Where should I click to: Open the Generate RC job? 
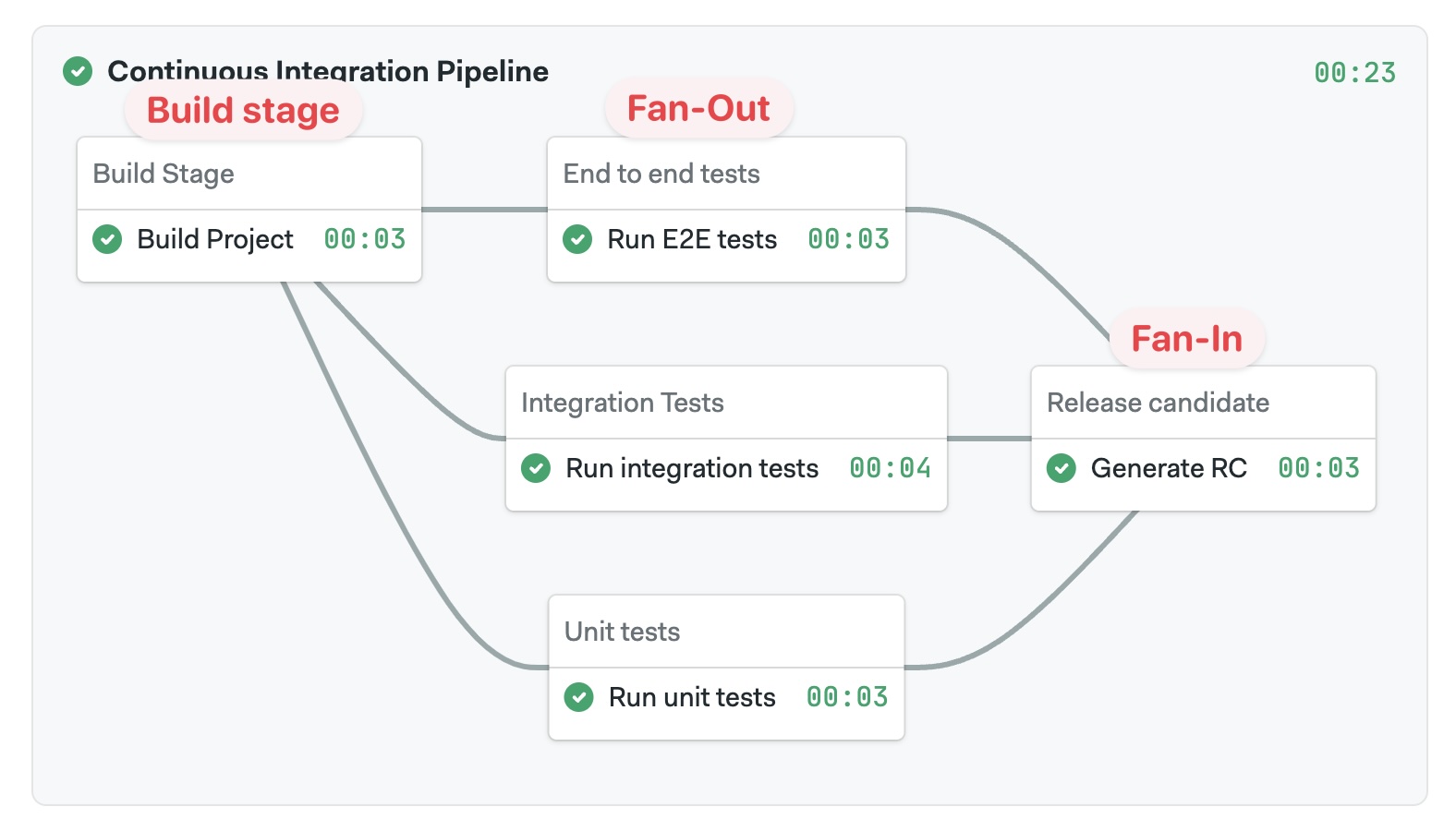pyautogui.click(x=1169, y=468)
